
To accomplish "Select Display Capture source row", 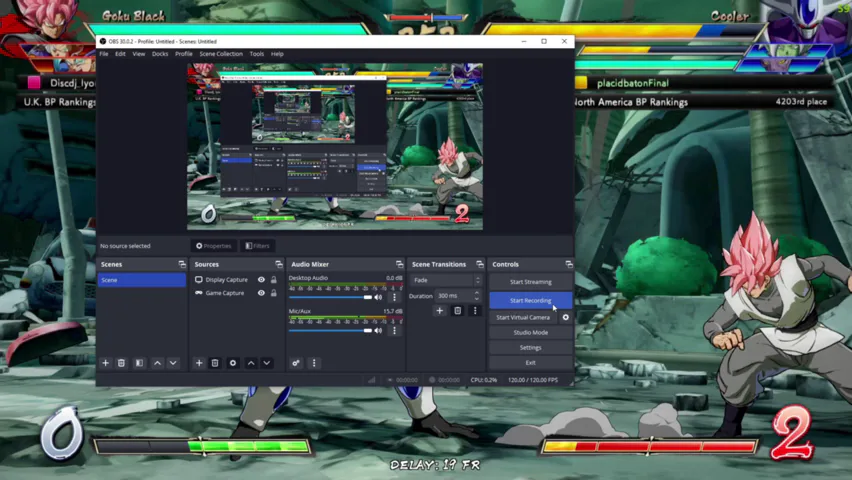I will 236,279.
